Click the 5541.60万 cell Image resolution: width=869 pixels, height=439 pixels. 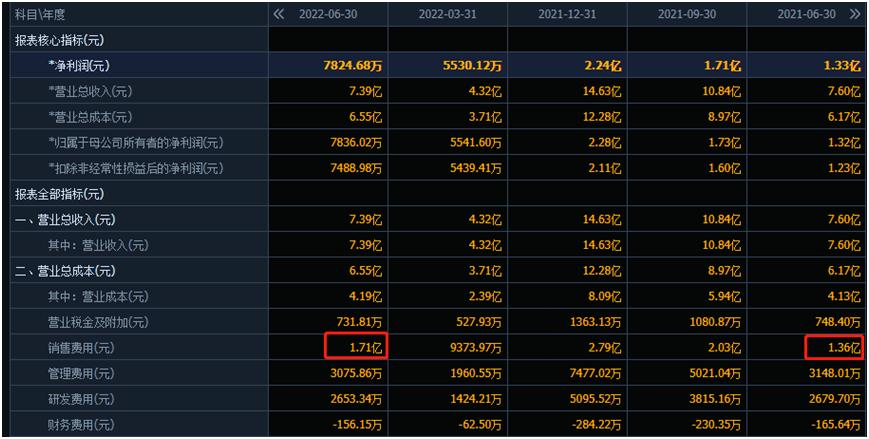tap(474, 143)
